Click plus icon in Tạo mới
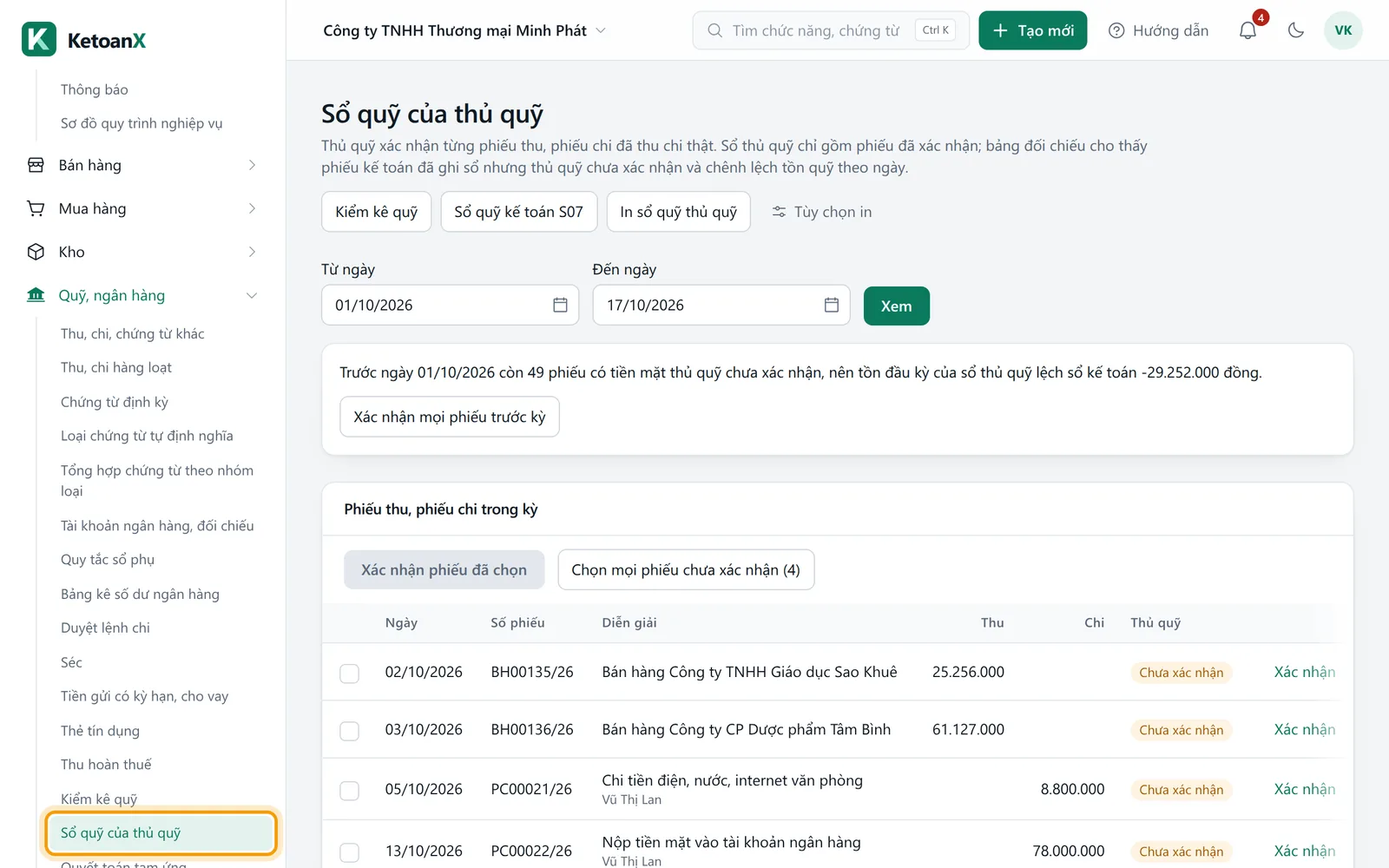Viewport: 1389px width, 868px height. pyautogui.click(x=1000, y=30)
